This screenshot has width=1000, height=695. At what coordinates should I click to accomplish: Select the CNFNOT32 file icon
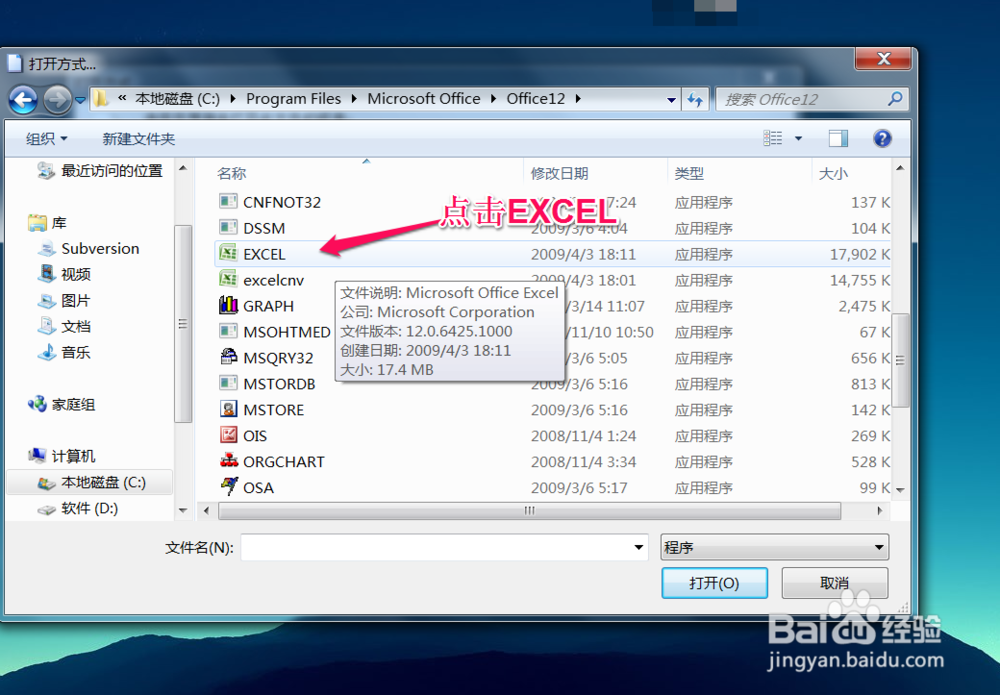(228, 201)
